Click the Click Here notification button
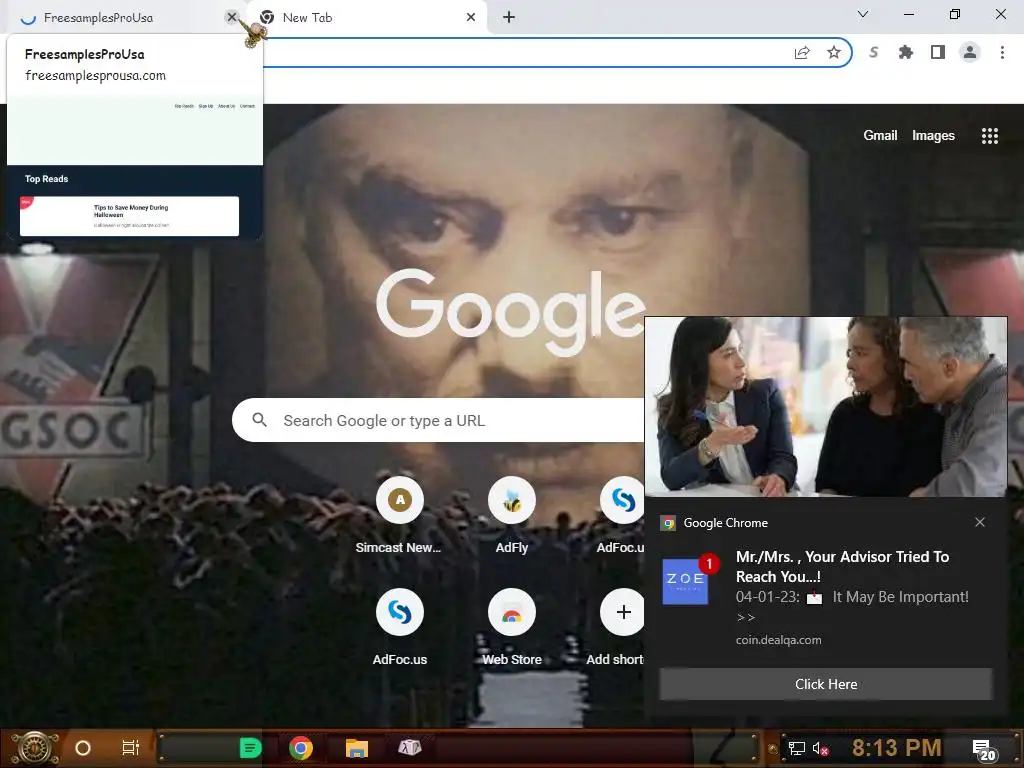The width and height of the screenshot is (1024, 768). (826, 684)
